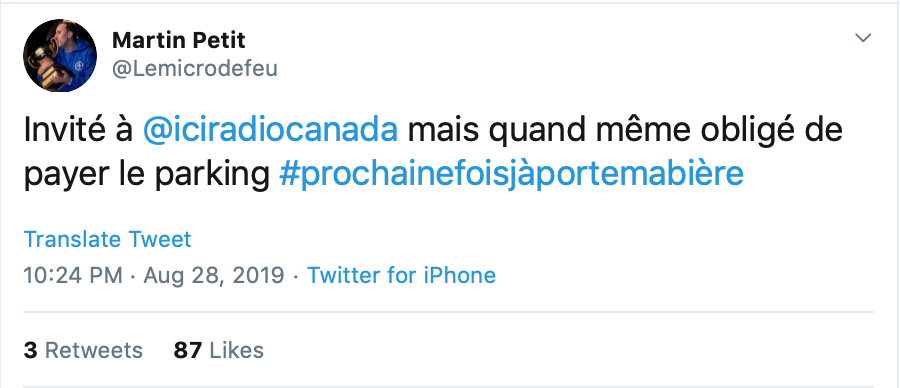Click the word 'Retweets'

click(94, 350)
